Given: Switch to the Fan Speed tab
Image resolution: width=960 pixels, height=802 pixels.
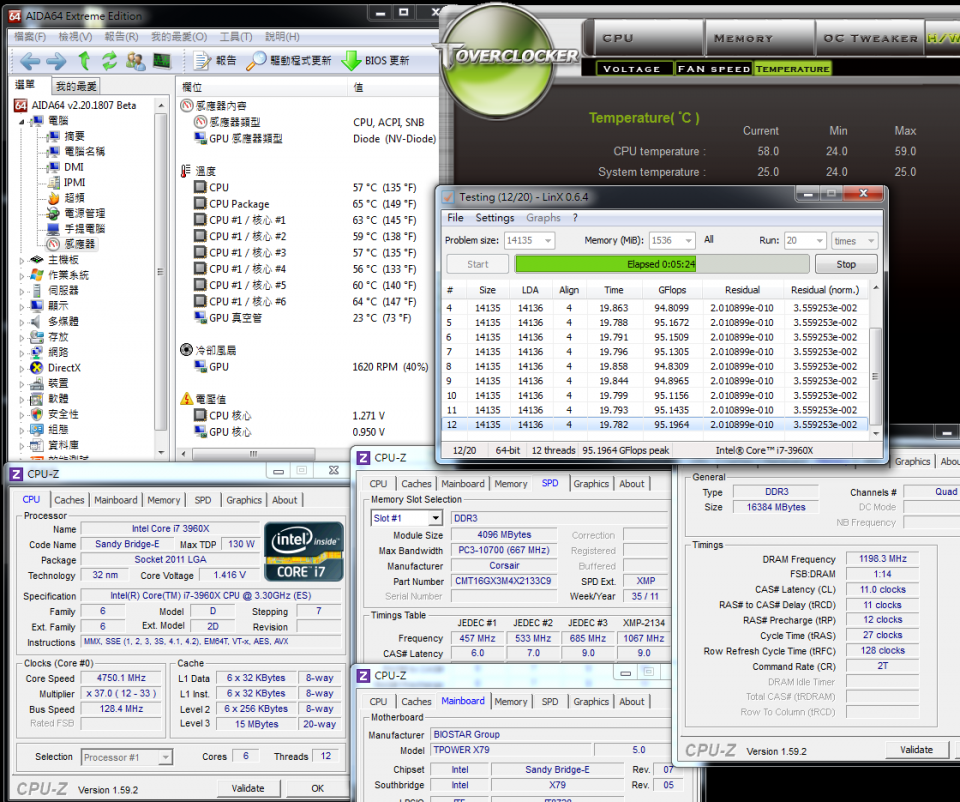Looking at the screenshot, I should (713, 69).
